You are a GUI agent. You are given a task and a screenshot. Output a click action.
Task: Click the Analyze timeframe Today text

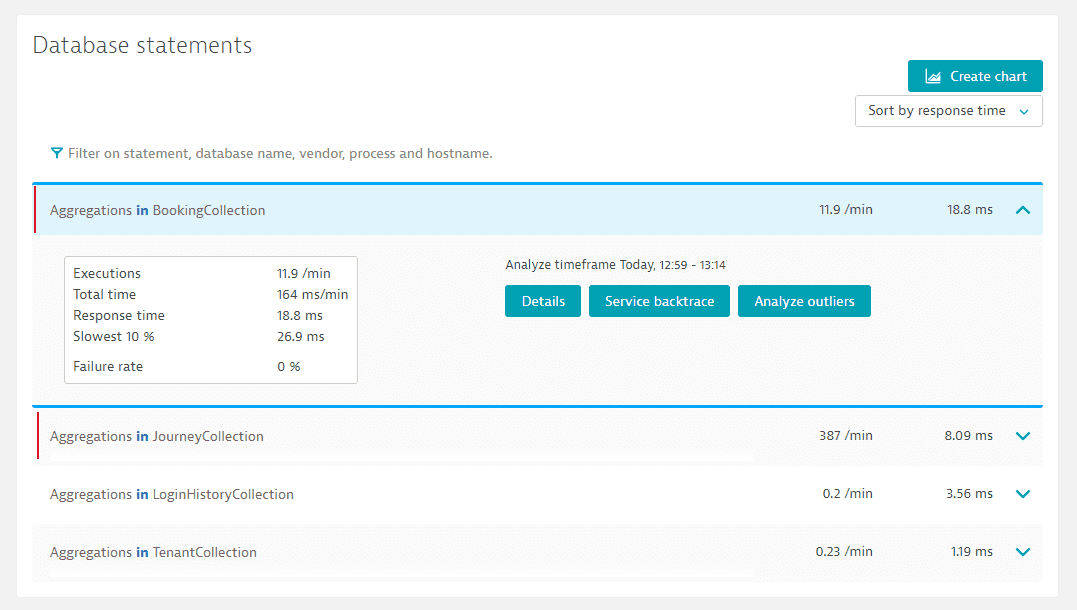615,264
